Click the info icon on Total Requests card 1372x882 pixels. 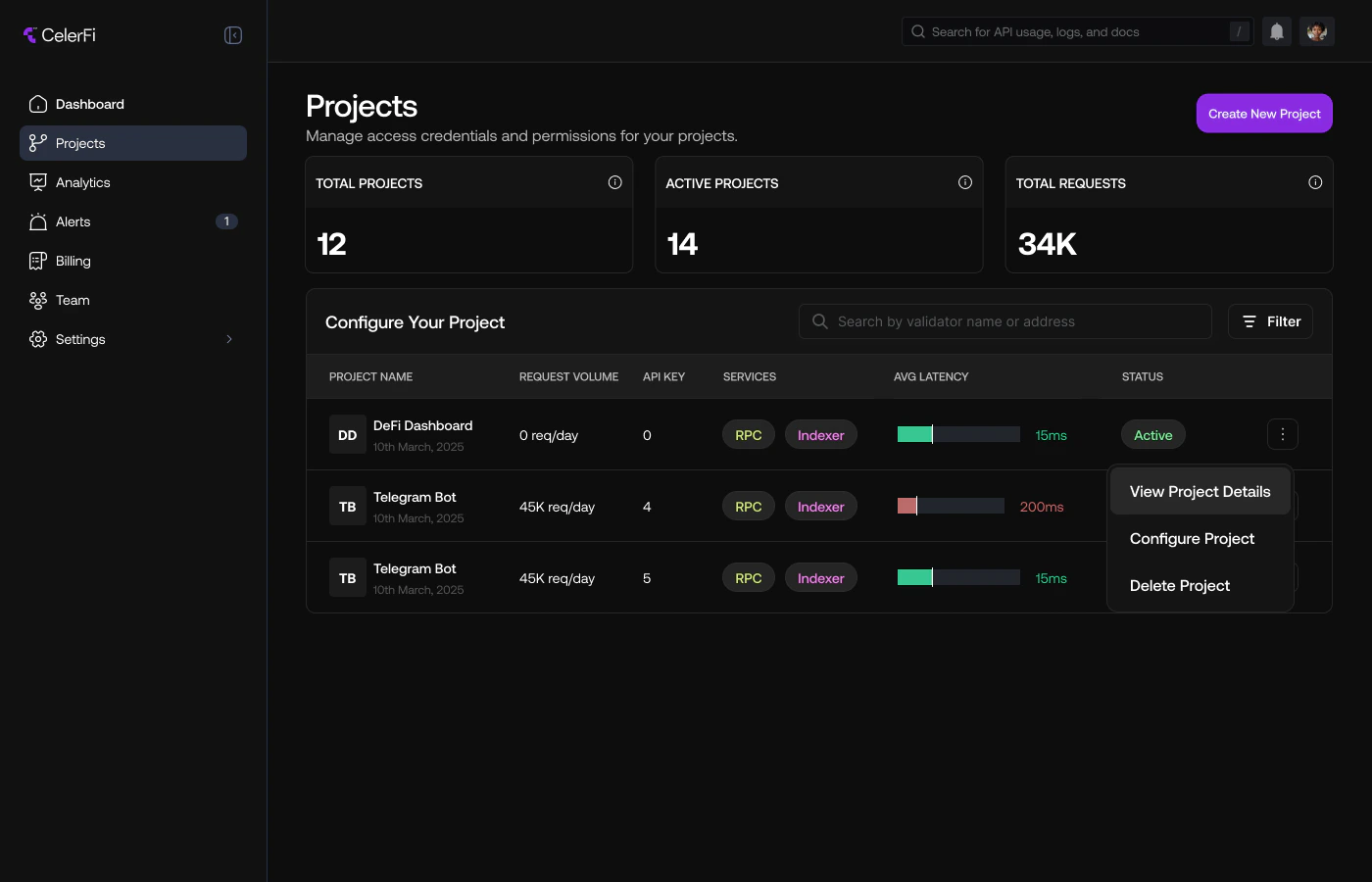coord(1314,181)
